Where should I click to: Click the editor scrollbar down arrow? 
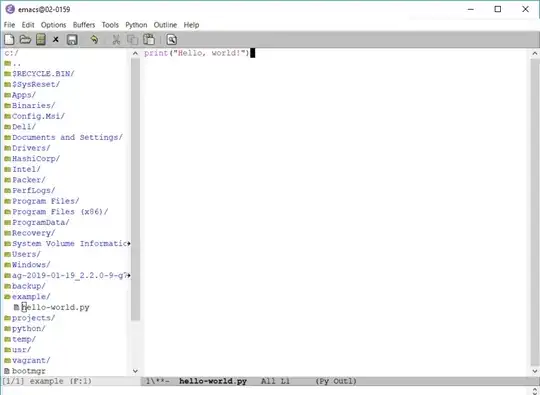[x=535, y=371]
